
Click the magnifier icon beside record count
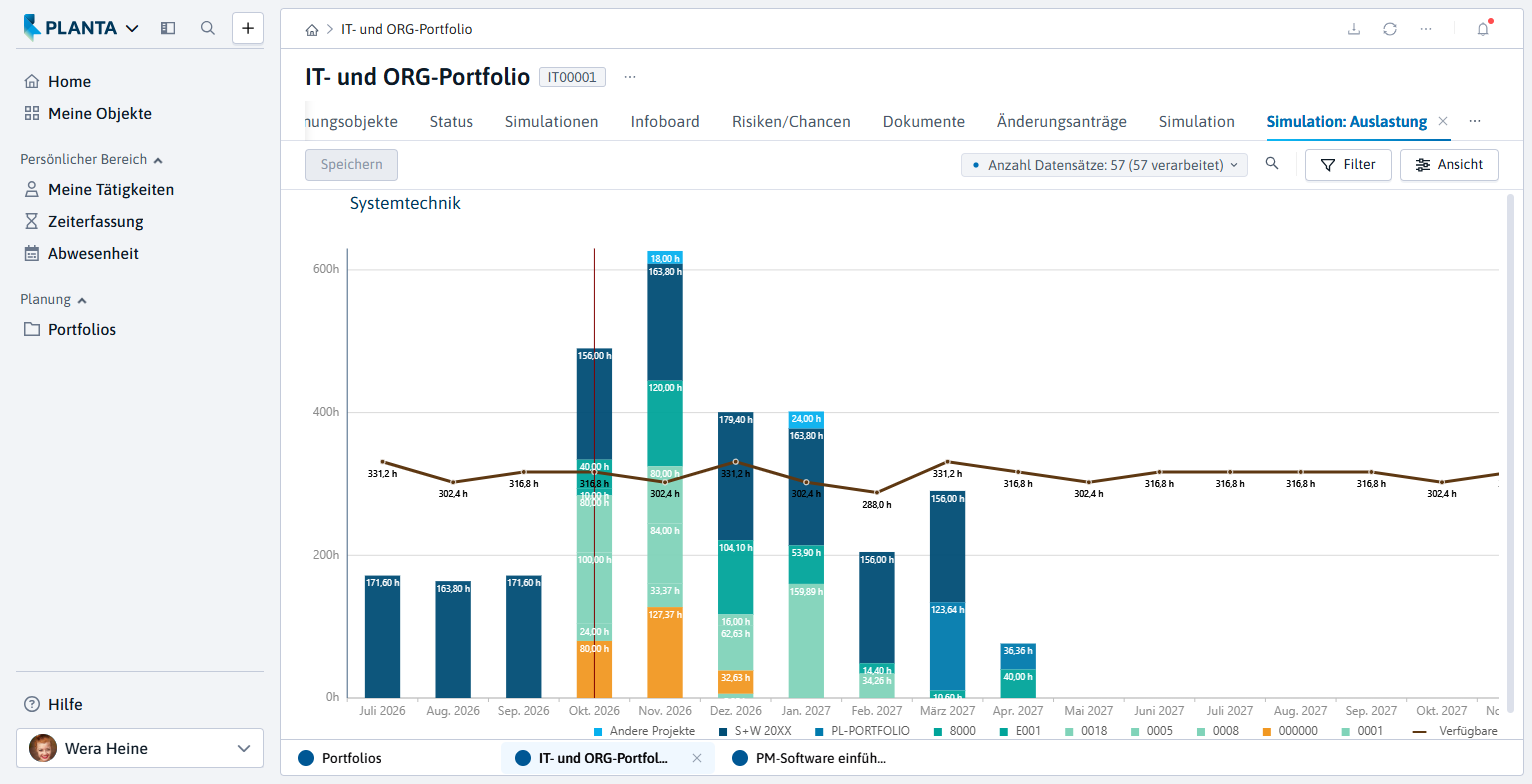click(x=1272, y=164)
